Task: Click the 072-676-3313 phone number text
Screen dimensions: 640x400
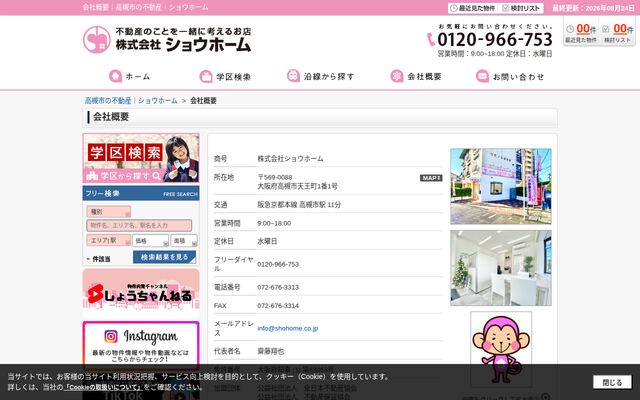Action: pyautogui.click(x=278, y=287)
